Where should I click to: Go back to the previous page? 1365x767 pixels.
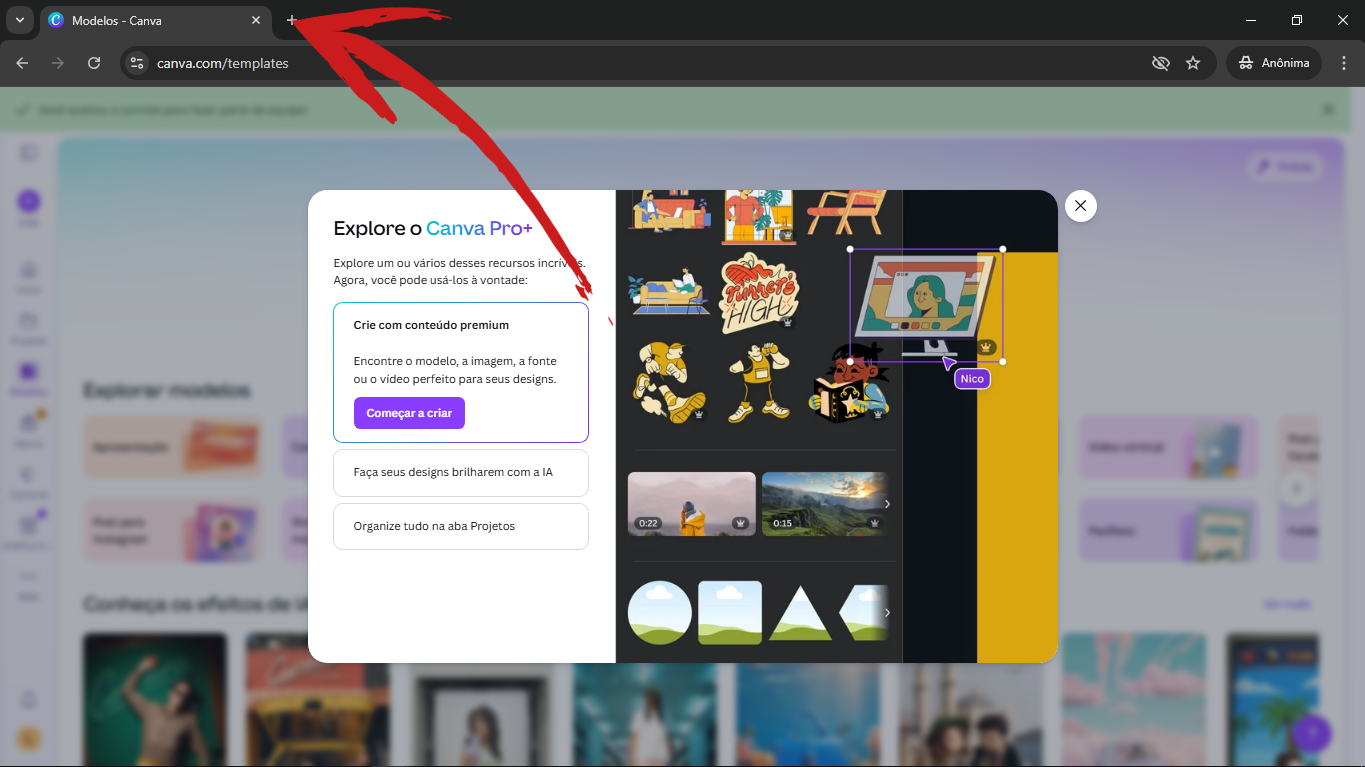22,63
